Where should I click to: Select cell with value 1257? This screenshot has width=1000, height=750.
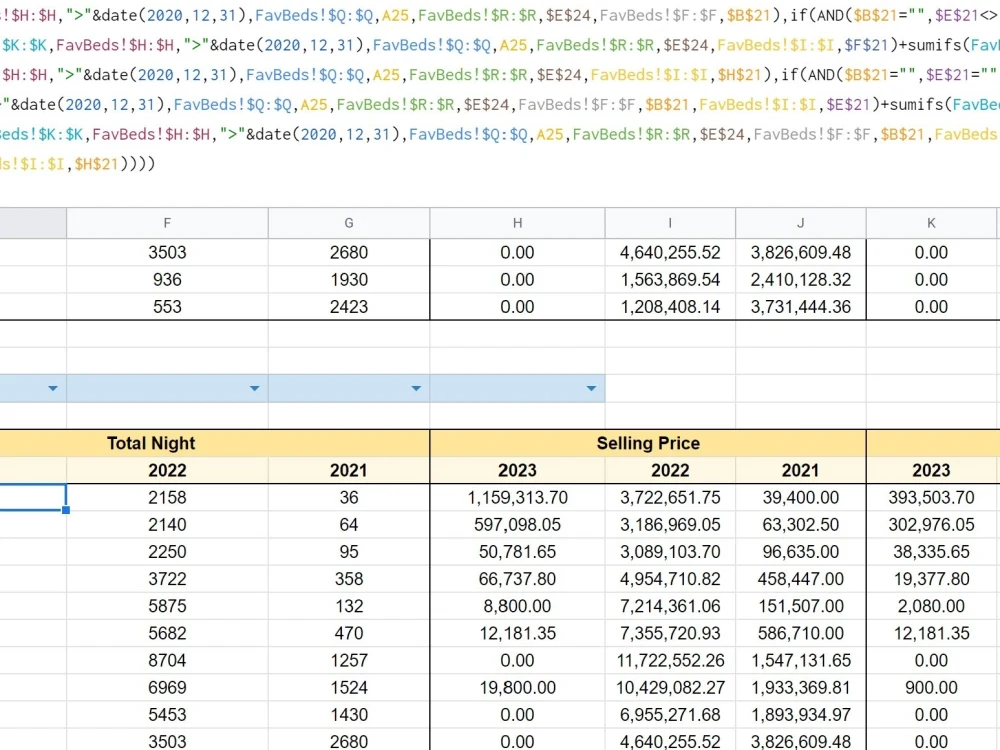pos(349,660)
